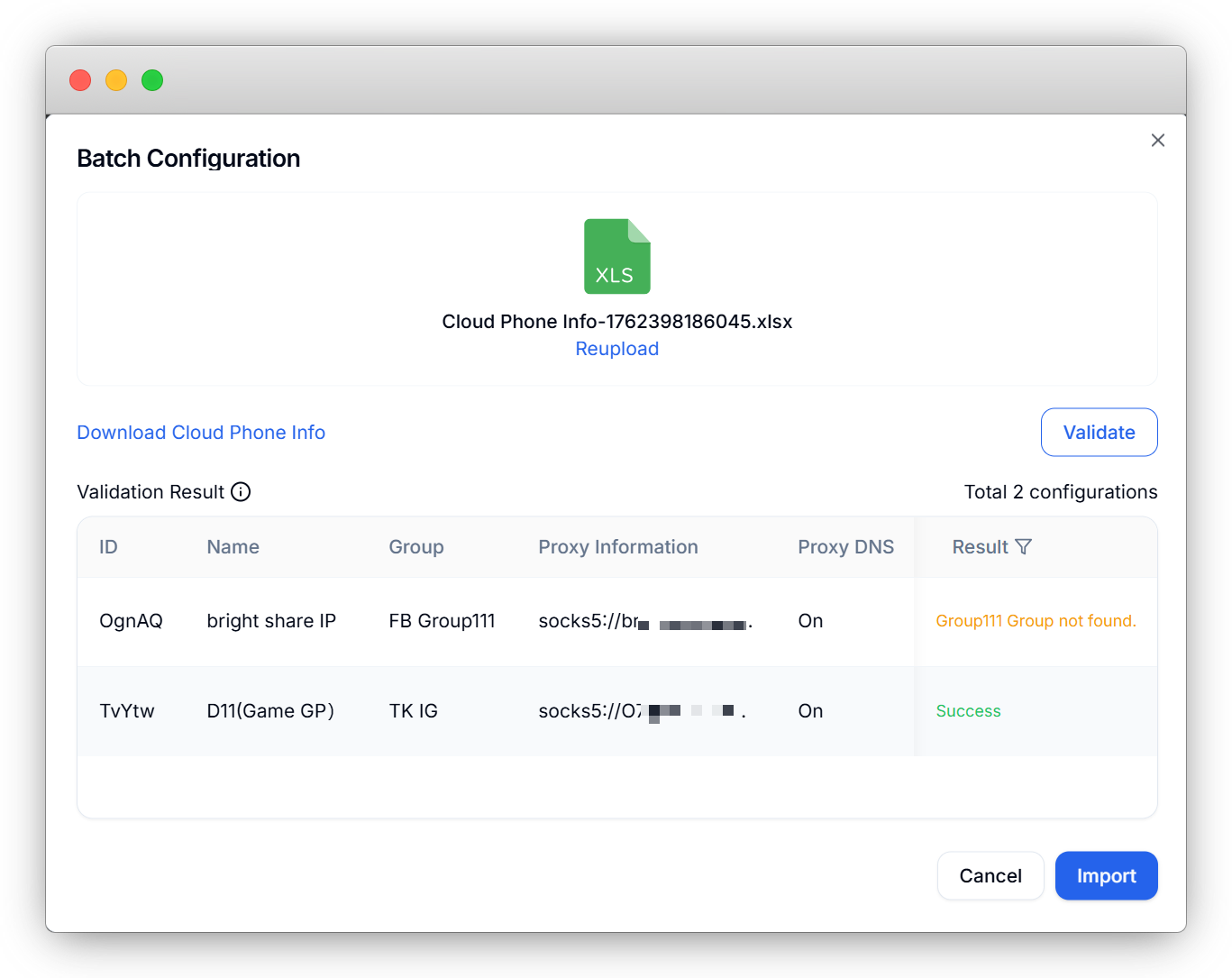The width and height of the screenshot is (1232, 978).
Task: Open Download Cloud Phone Info link
Action: point(201,433)
